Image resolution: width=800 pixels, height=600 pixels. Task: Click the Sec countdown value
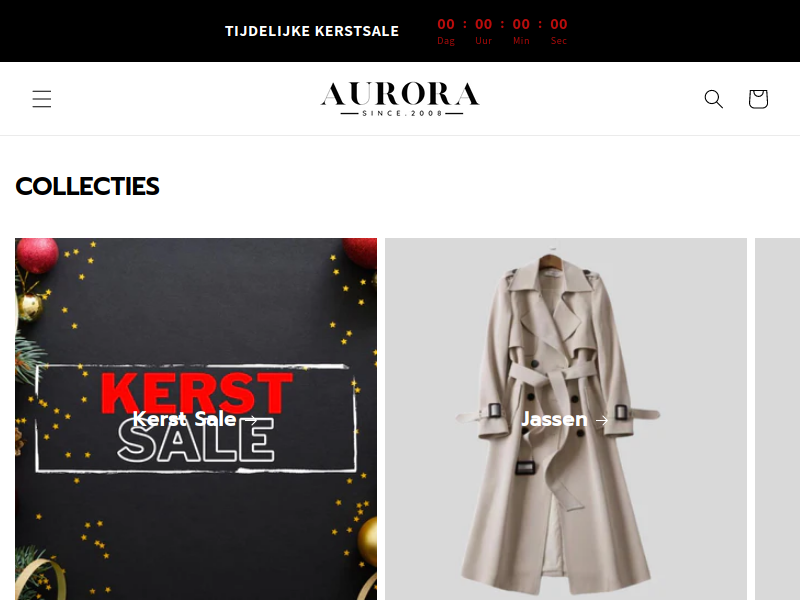559,24
